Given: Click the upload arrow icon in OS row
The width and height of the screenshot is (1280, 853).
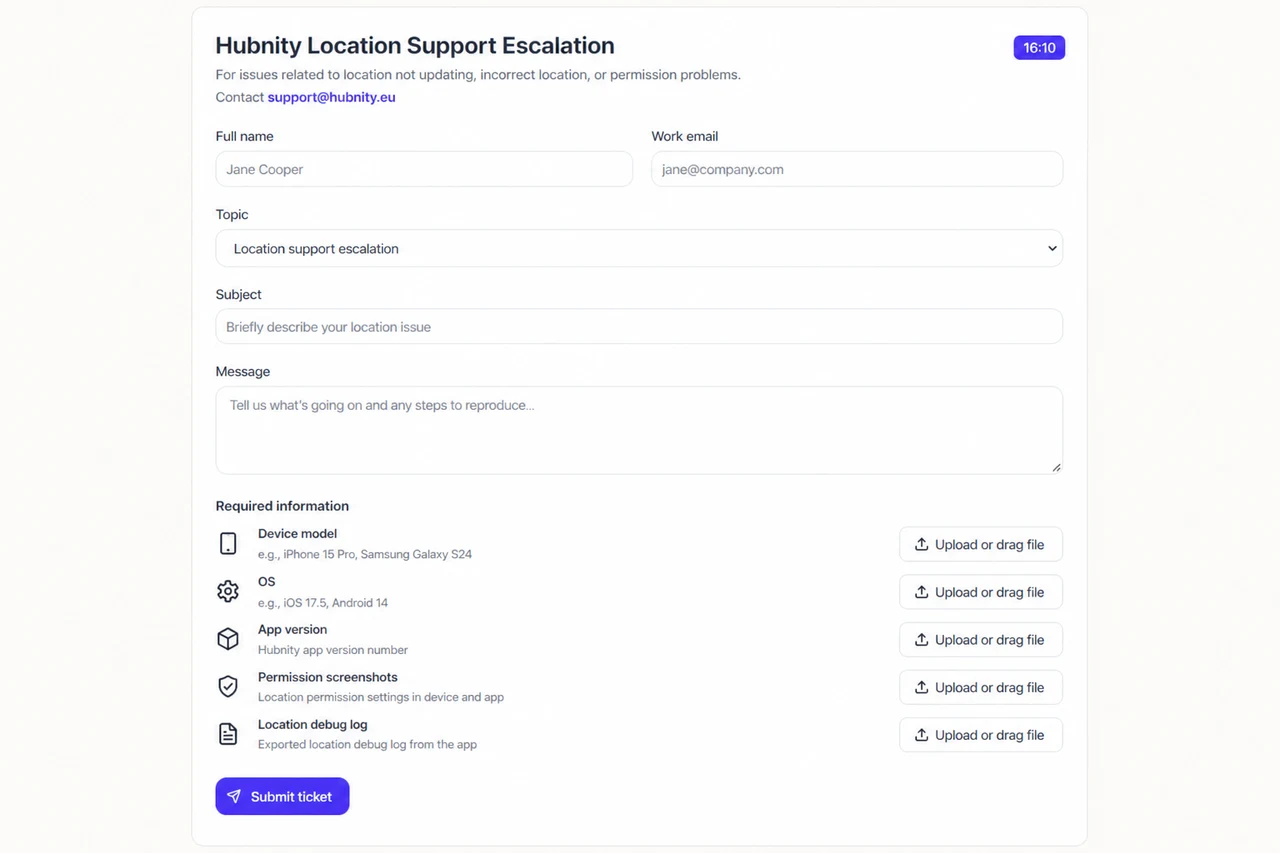Looking at the screenshot, I should [922, 592].
